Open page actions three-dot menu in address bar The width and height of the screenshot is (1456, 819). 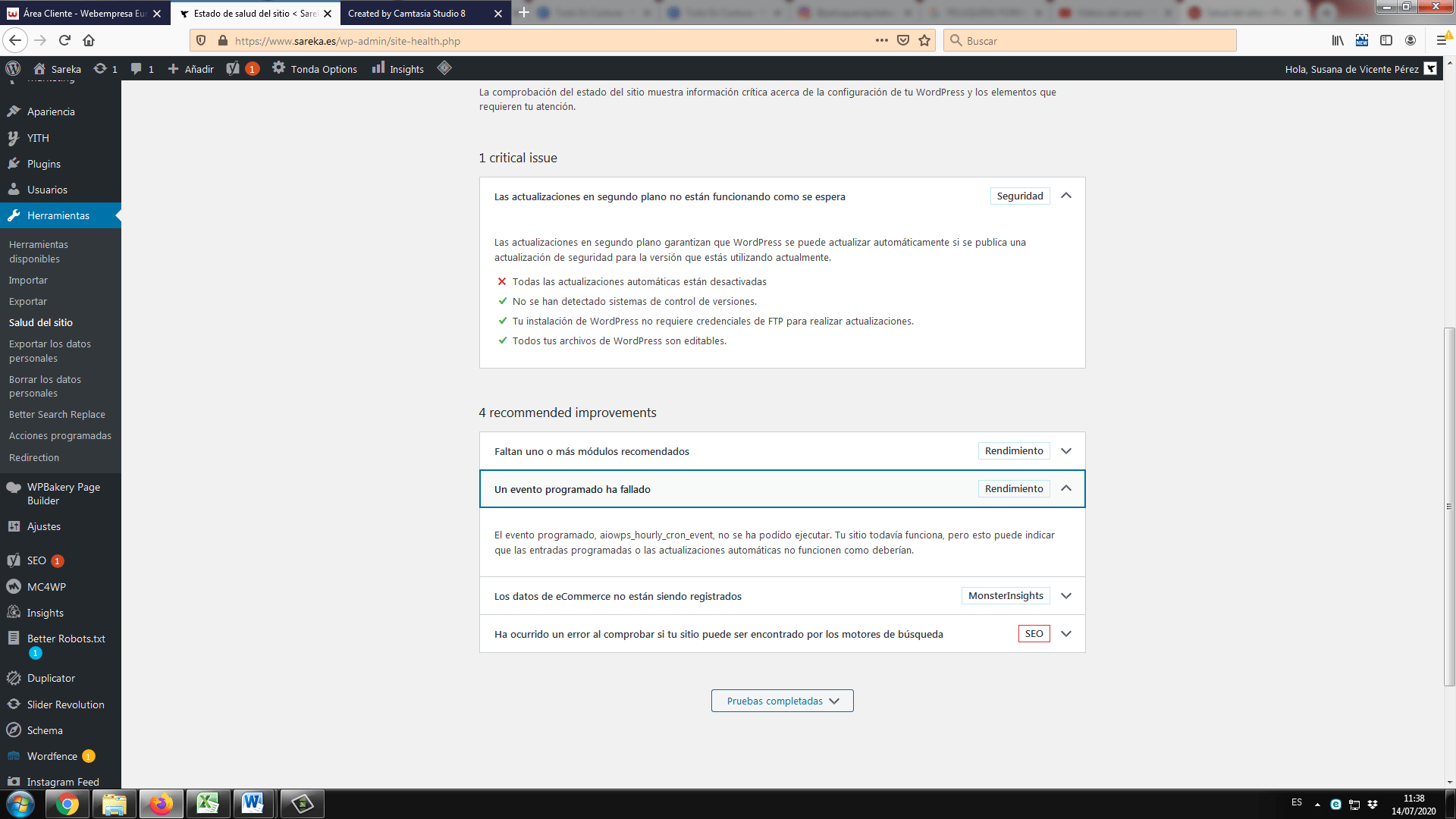[881, 40]
